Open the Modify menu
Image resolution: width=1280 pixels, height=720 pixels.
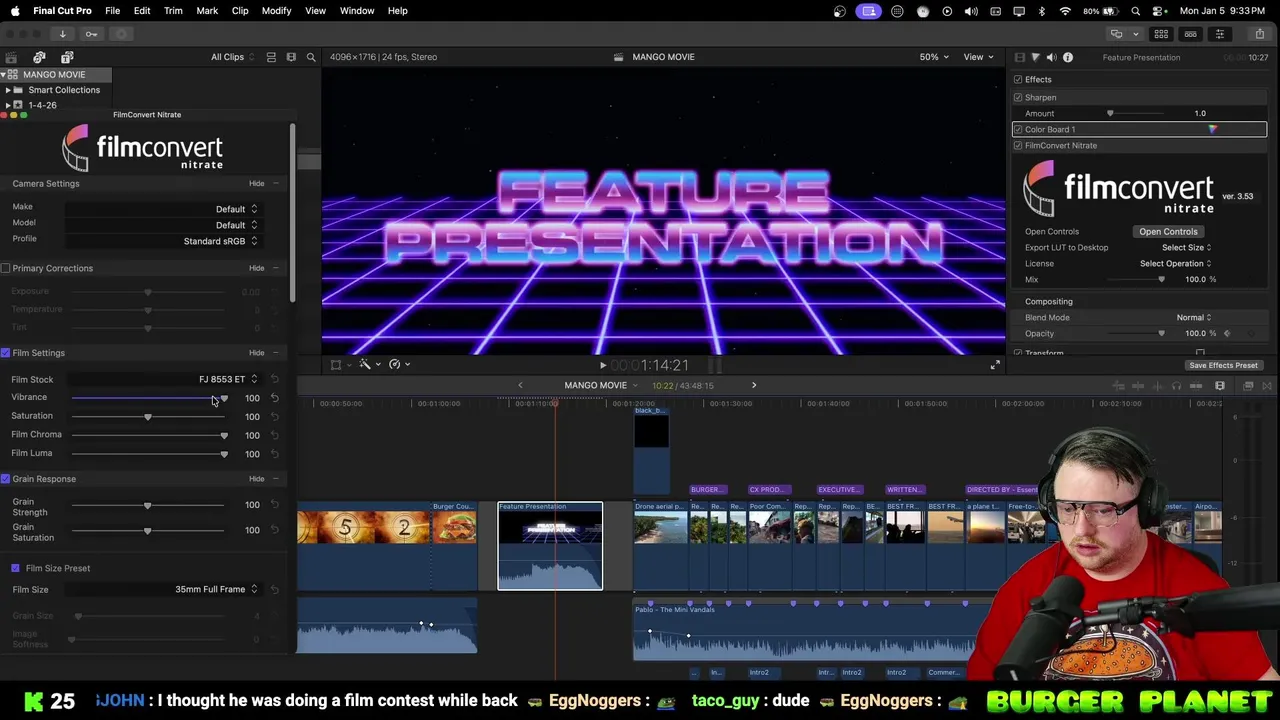point(276,10)
